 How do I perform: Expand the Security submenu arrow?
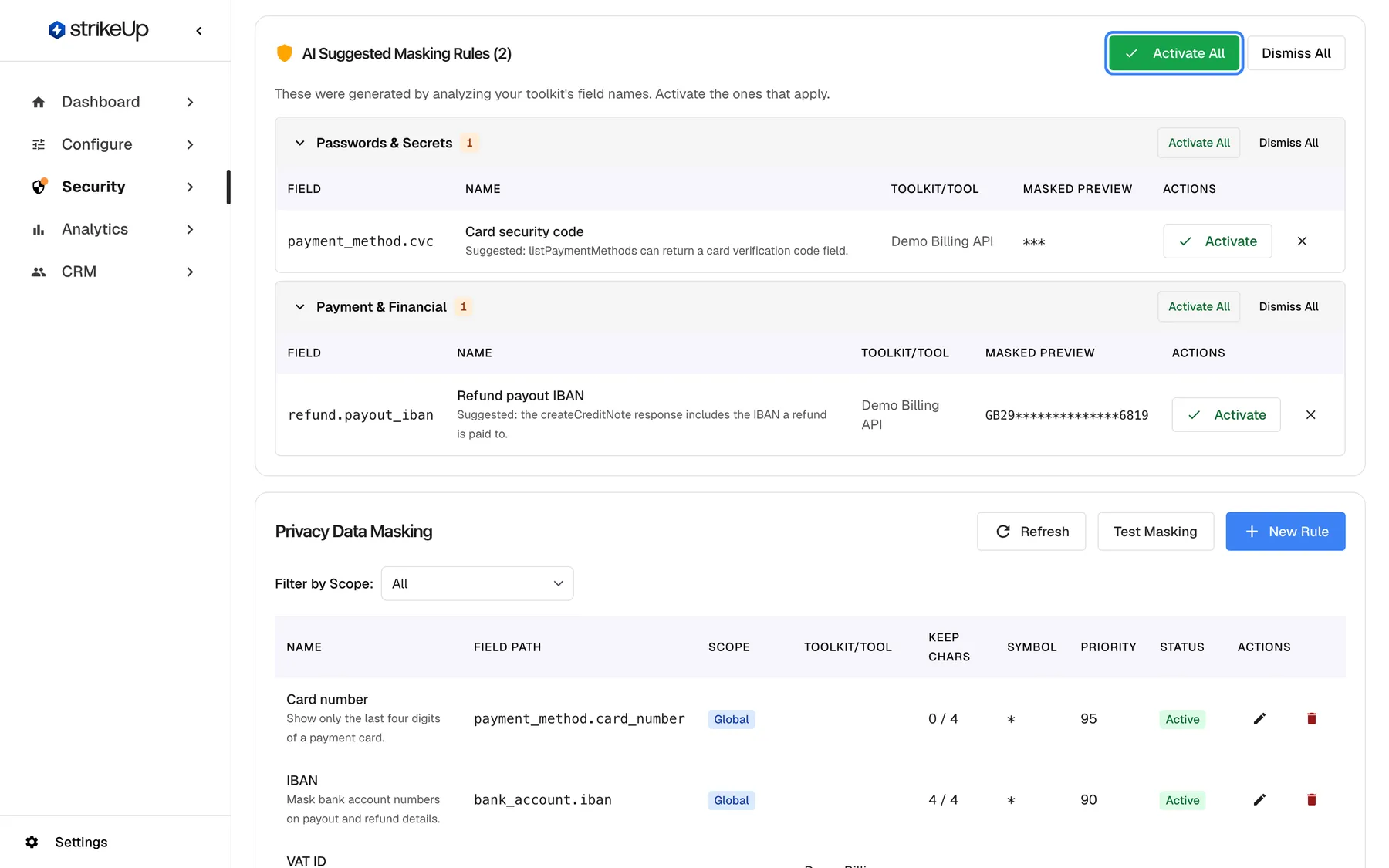tap(190, 187)
